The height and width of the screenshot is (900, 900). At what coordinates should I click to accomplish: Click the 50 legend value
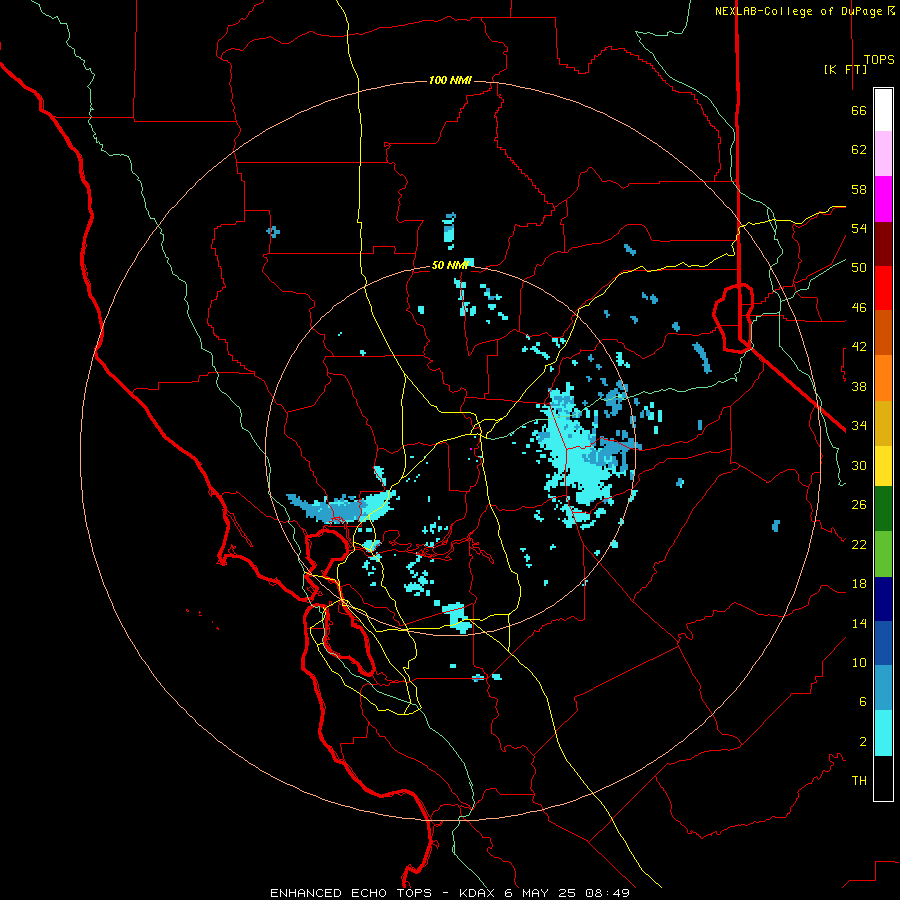coord(859,268)
